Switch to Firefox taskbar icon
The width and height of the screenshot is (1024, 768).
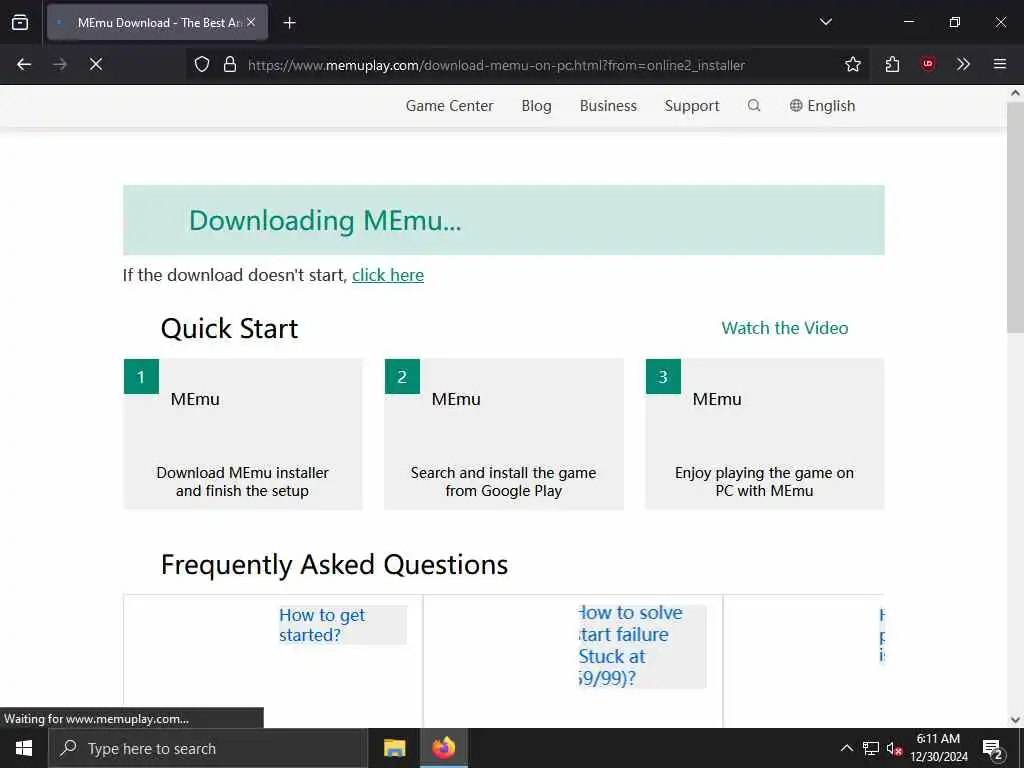pos(443,748)
